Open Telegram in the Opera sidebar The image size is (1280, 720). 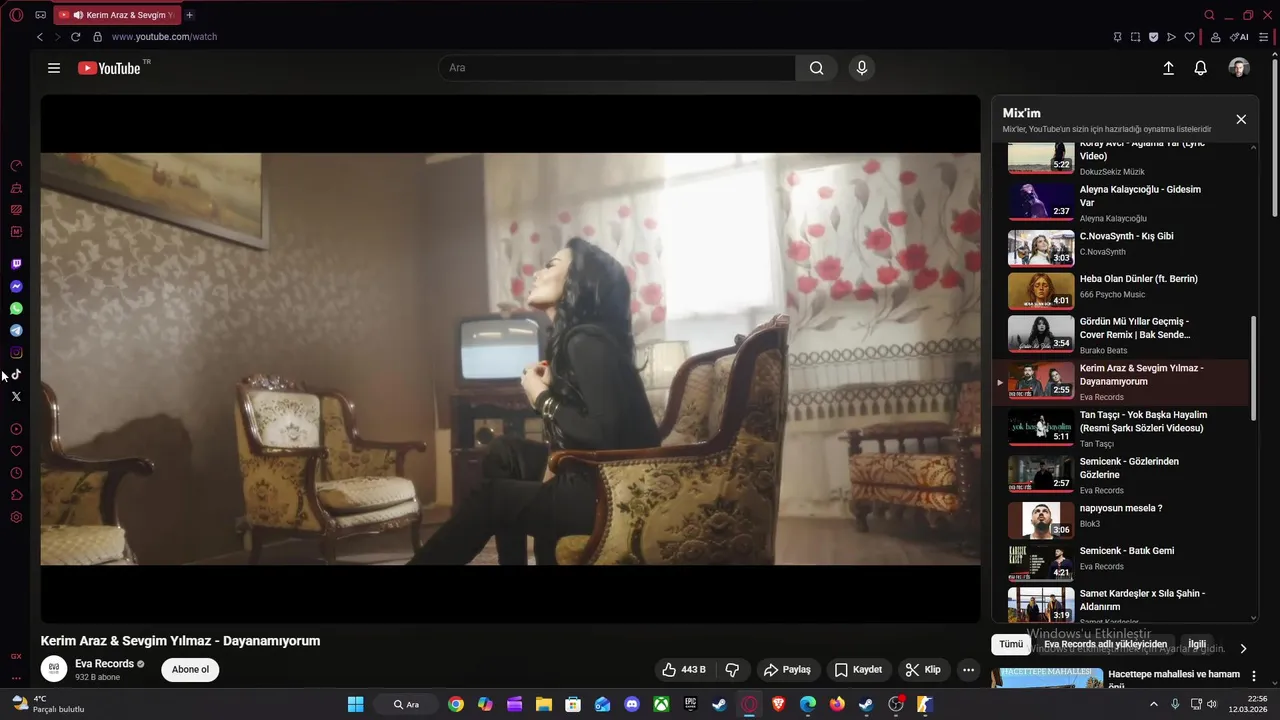coord(16,331)
